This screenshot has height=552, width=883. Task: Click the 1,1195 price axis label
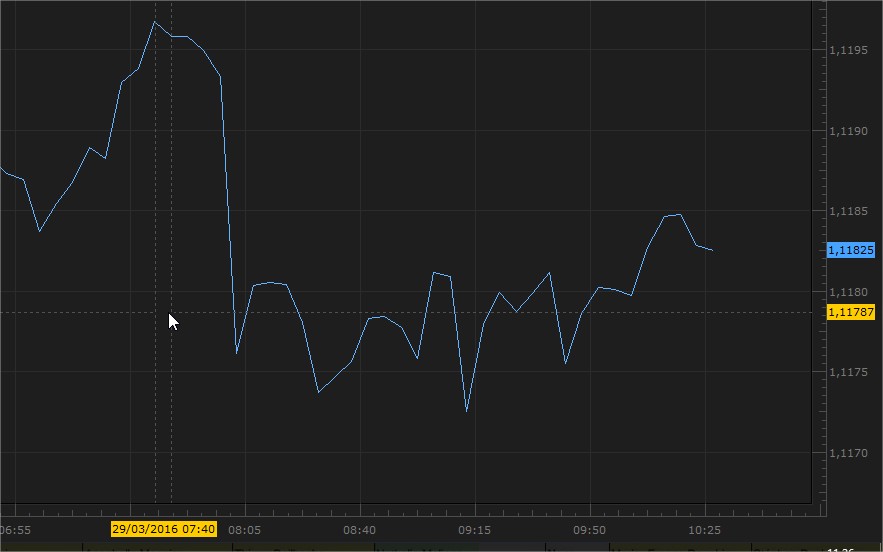[848, 50]
